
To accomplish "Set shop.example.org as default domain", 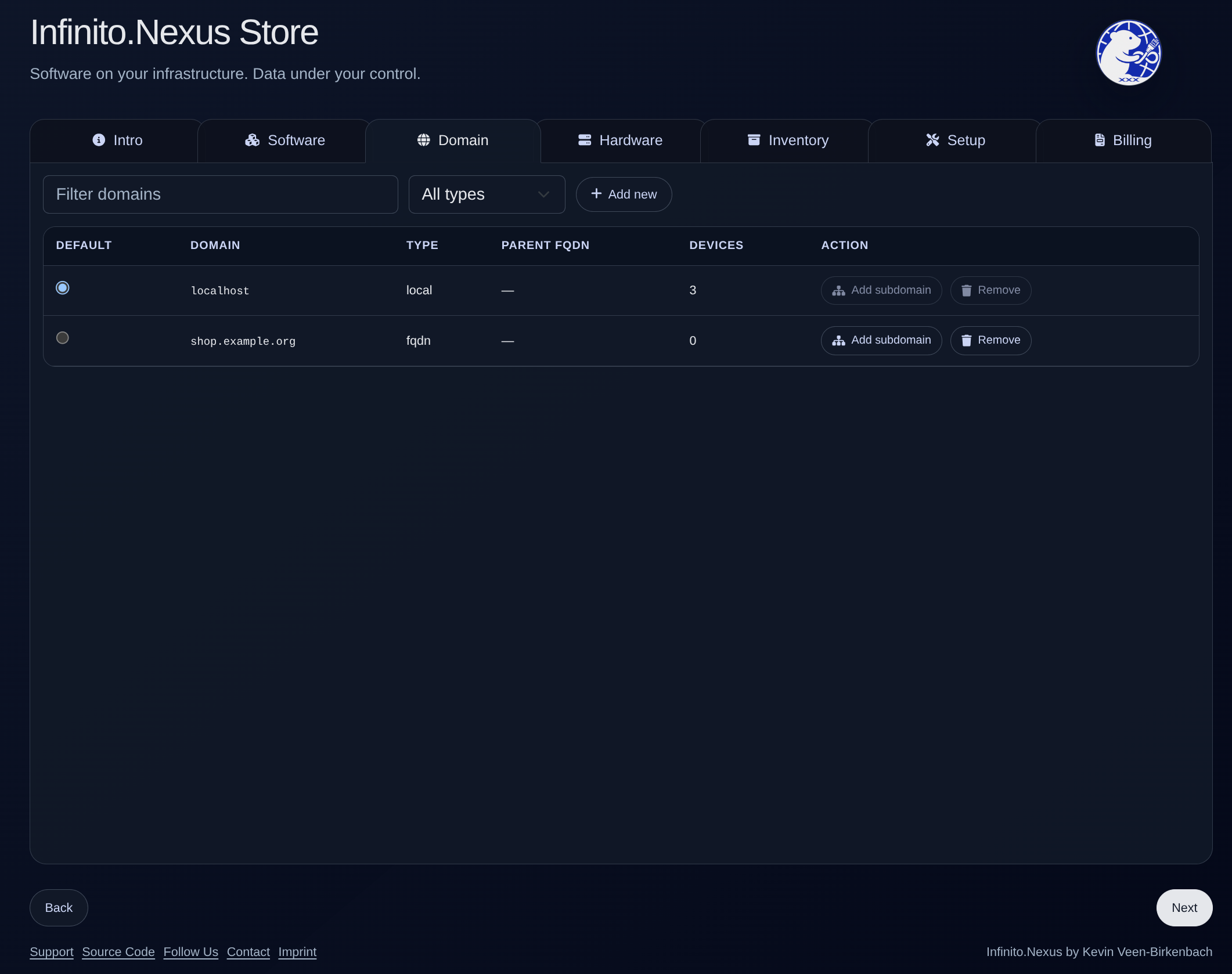I will point(63,338).
